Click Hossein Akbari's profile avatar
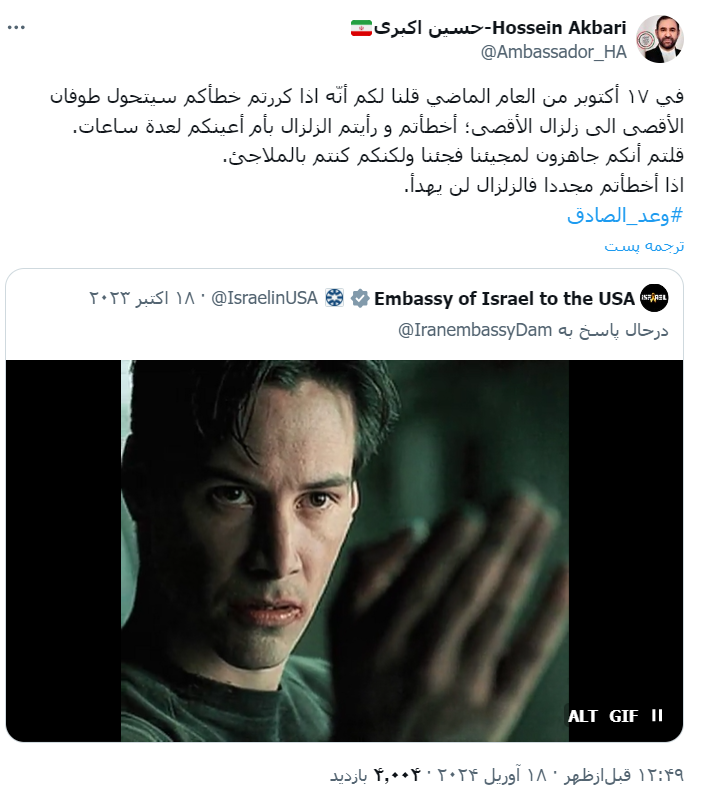The width and height of the screenshot is (706, 786). 659,39
